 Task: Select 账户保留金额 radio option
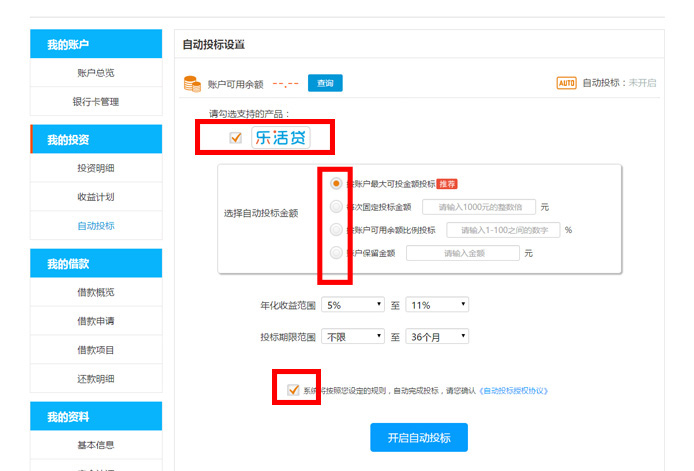pos(336,252)
